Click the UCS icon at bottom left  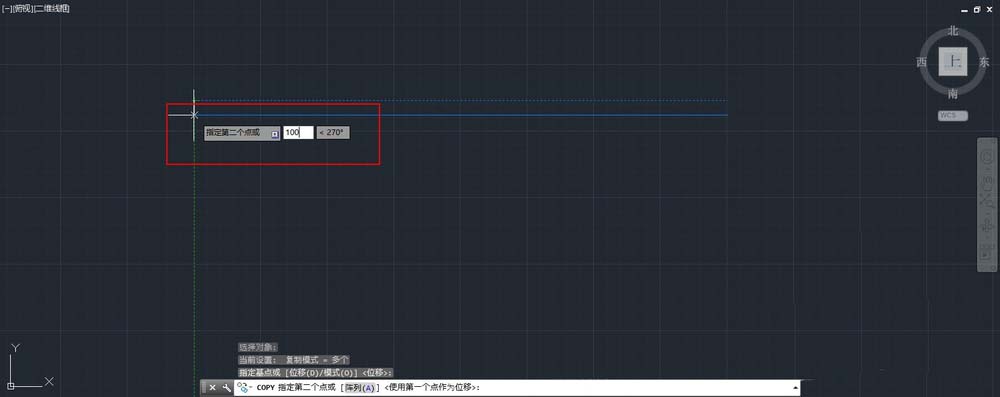(29, 367)
